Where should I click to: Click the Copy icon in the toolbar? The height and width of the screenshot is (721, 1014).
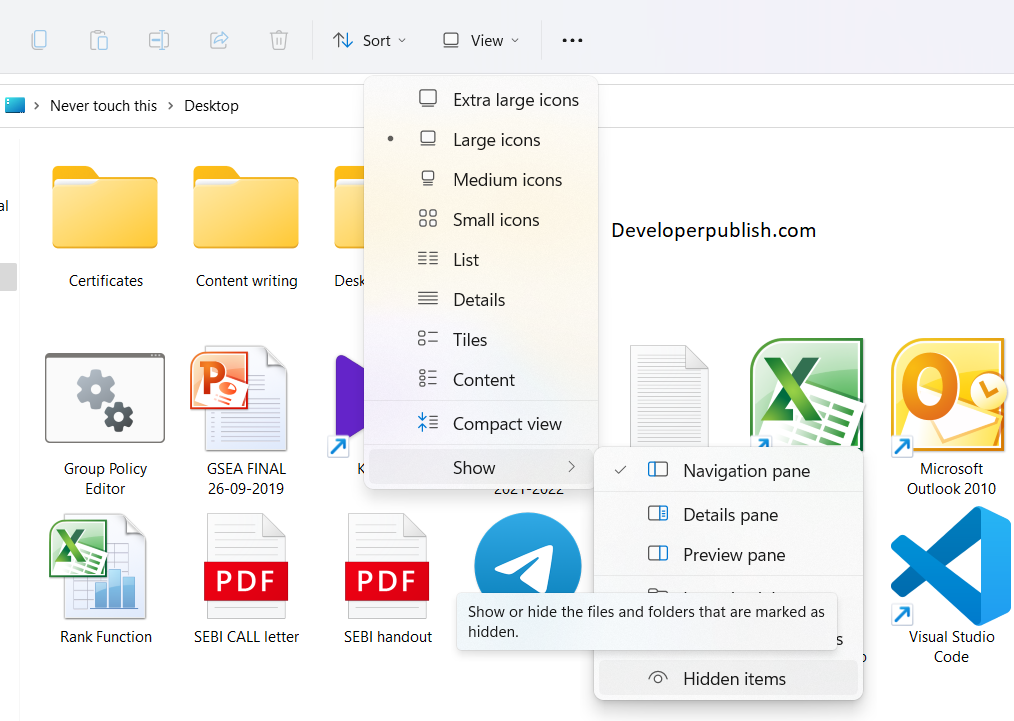39,40
